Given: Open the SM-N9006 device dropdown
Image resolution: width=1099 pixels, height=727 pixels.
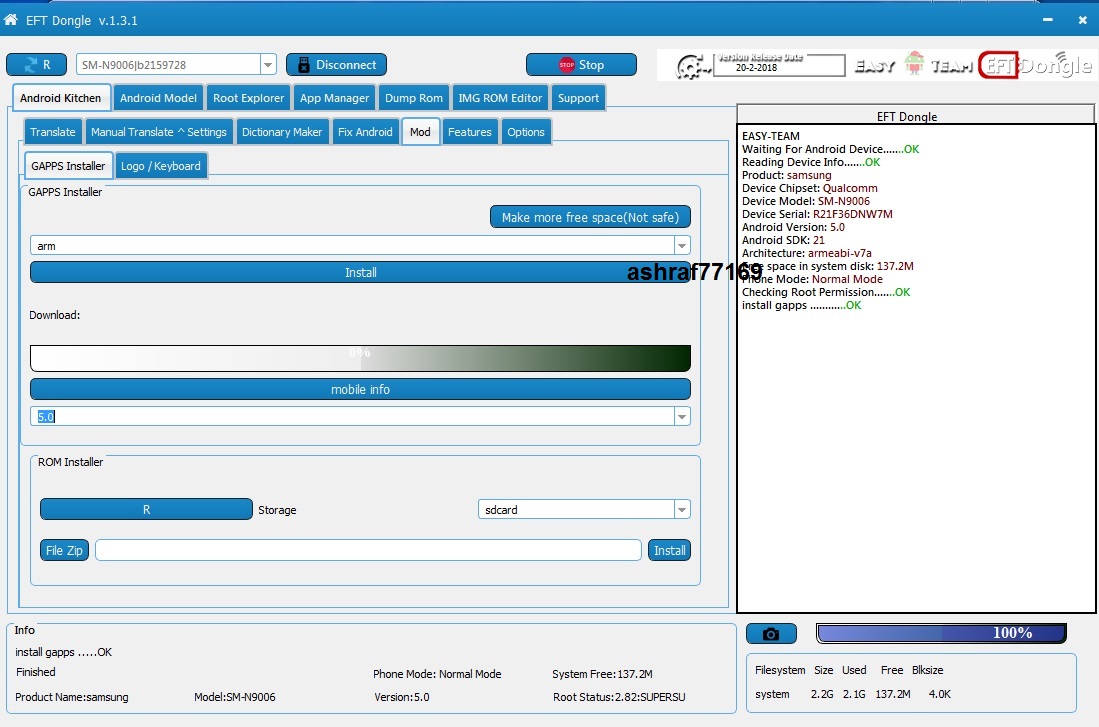Looking at the screenshot, I should coord(268,64).
